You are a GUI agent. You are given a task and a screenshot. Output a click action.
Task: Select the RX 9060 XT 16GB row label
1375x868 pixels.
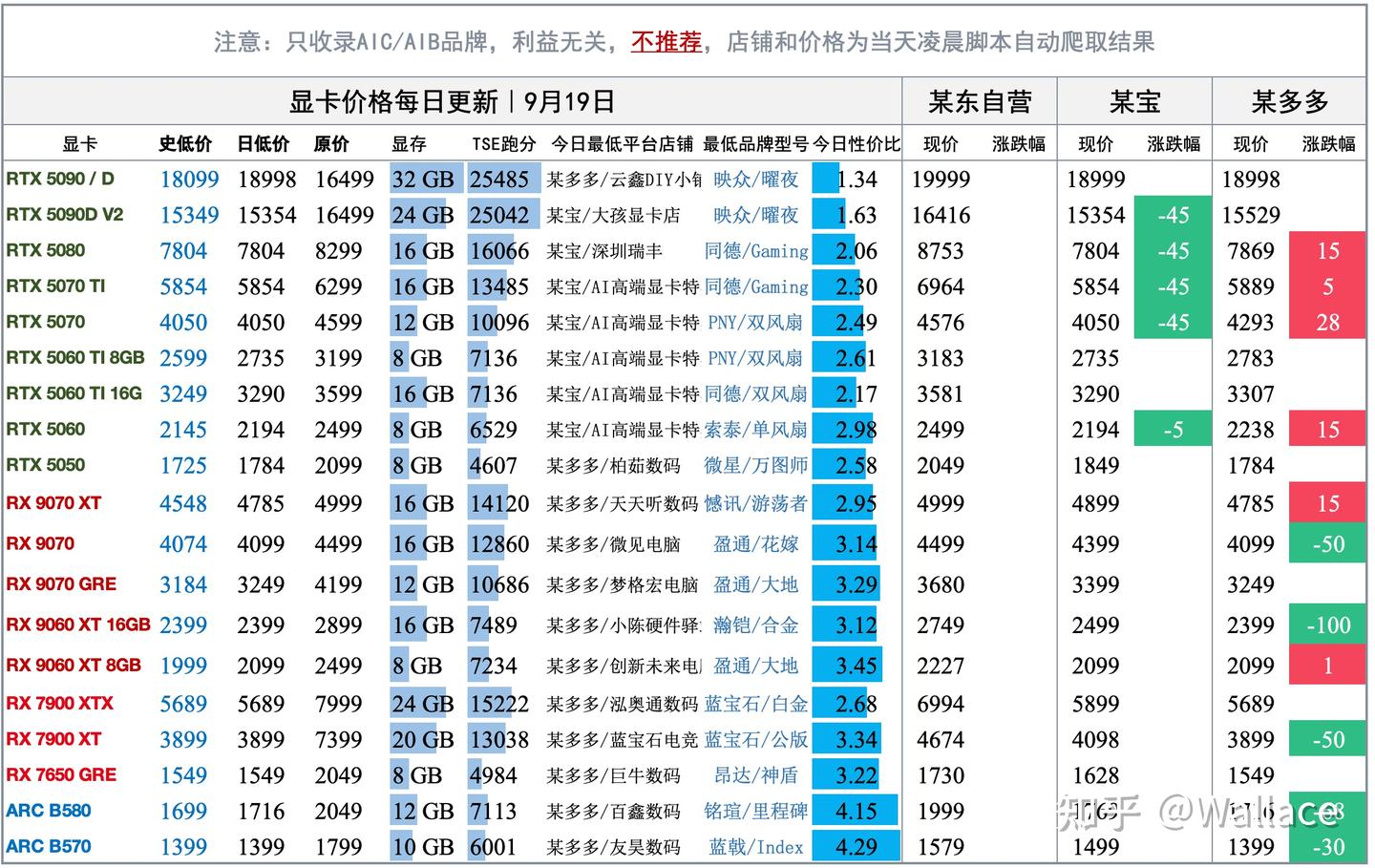(78, 625)
